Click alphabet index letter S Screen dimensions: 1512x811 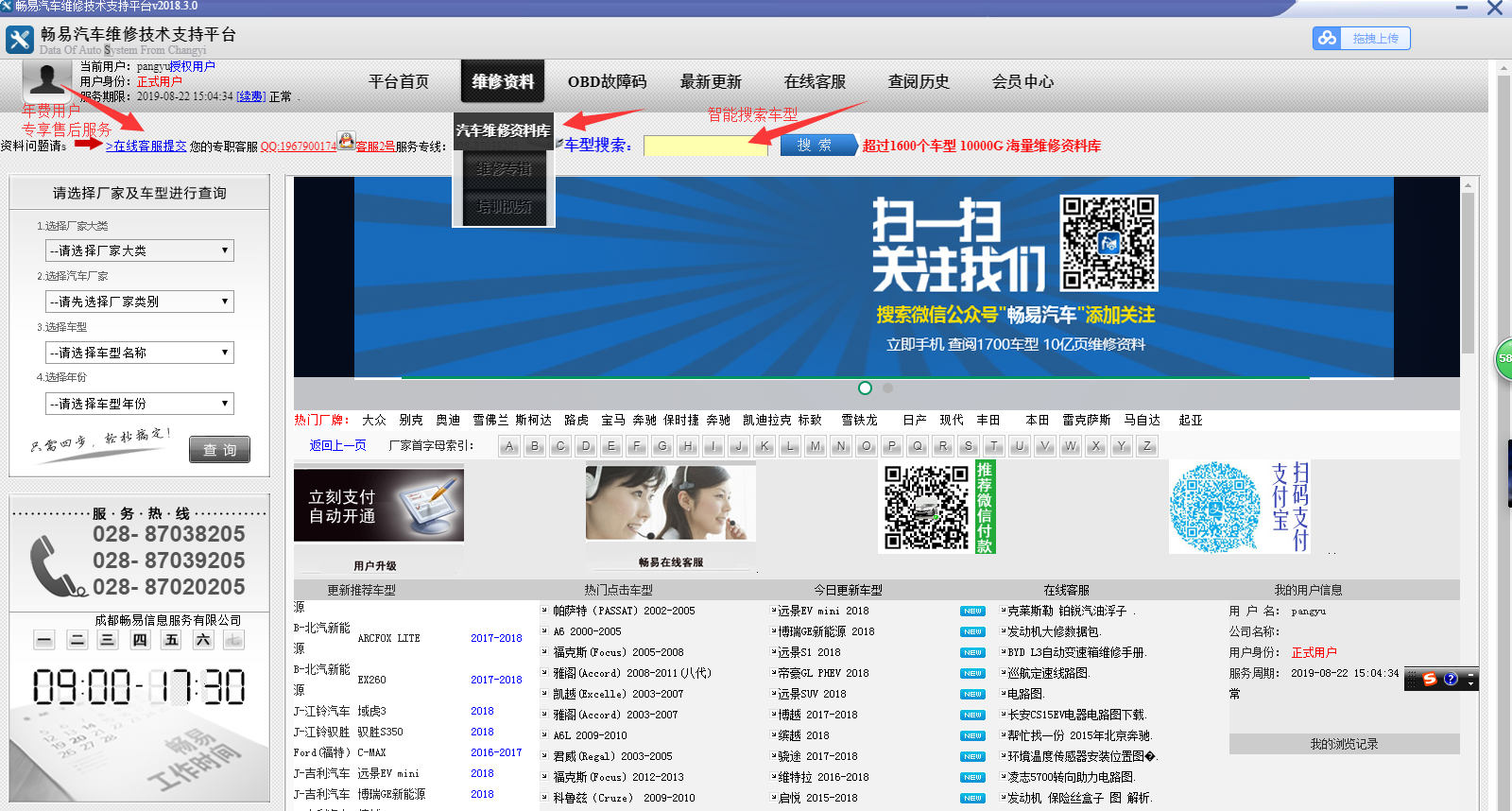click(x=969, y=446)
